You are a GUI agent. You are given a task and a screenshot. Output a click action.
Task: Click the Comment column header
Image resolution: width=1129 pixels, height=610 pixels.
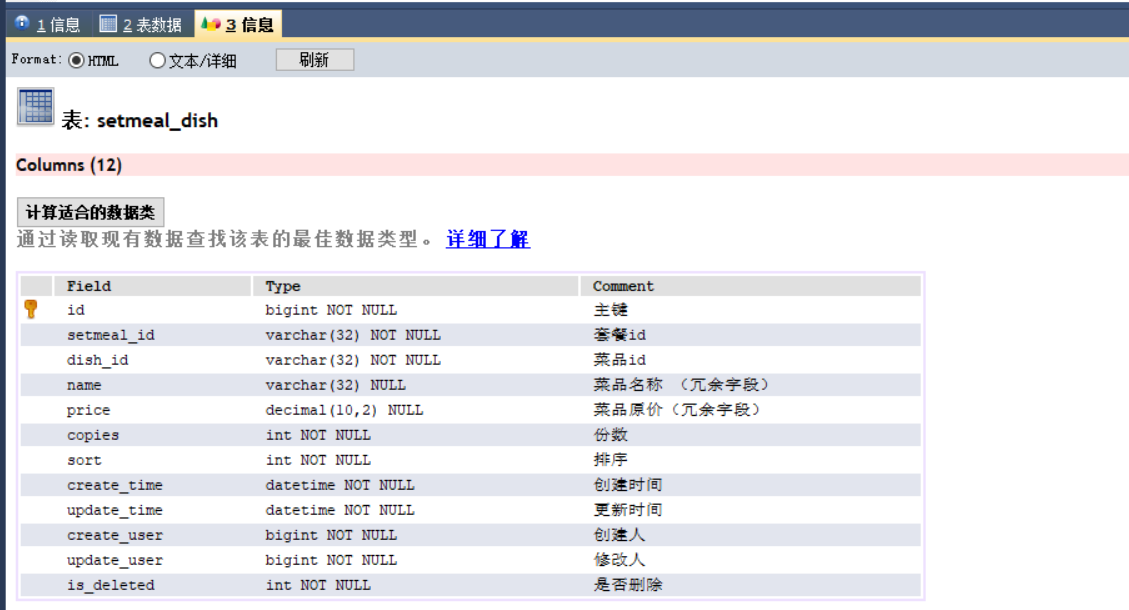click(750, 286)
